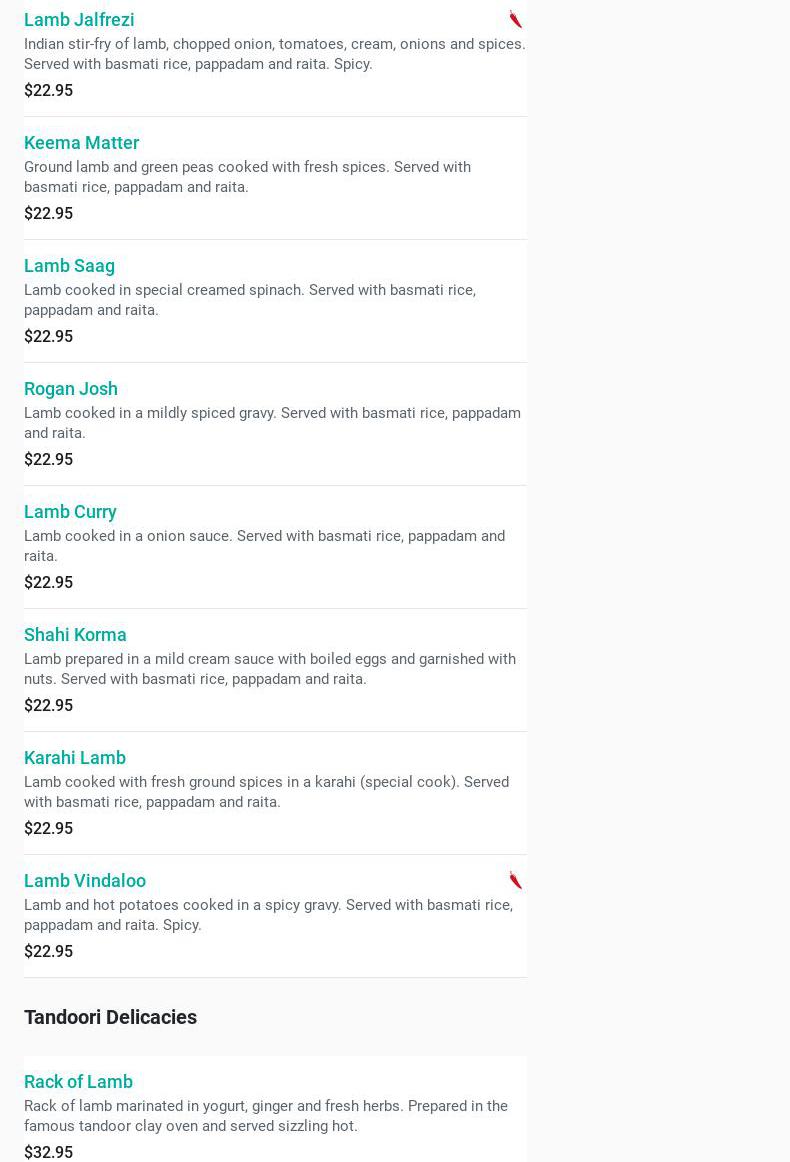Click the Rogan Josh mildly spiced gravy description
Image resolution: width=790 pixels, height=1162 pixels.
(x=272, y=422)
